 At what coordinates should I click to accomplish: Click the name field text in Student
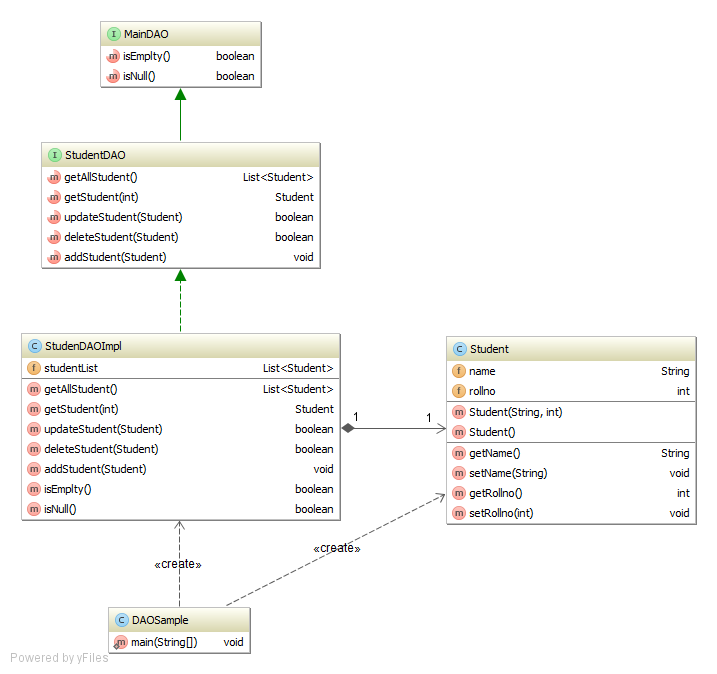[482, 371]
